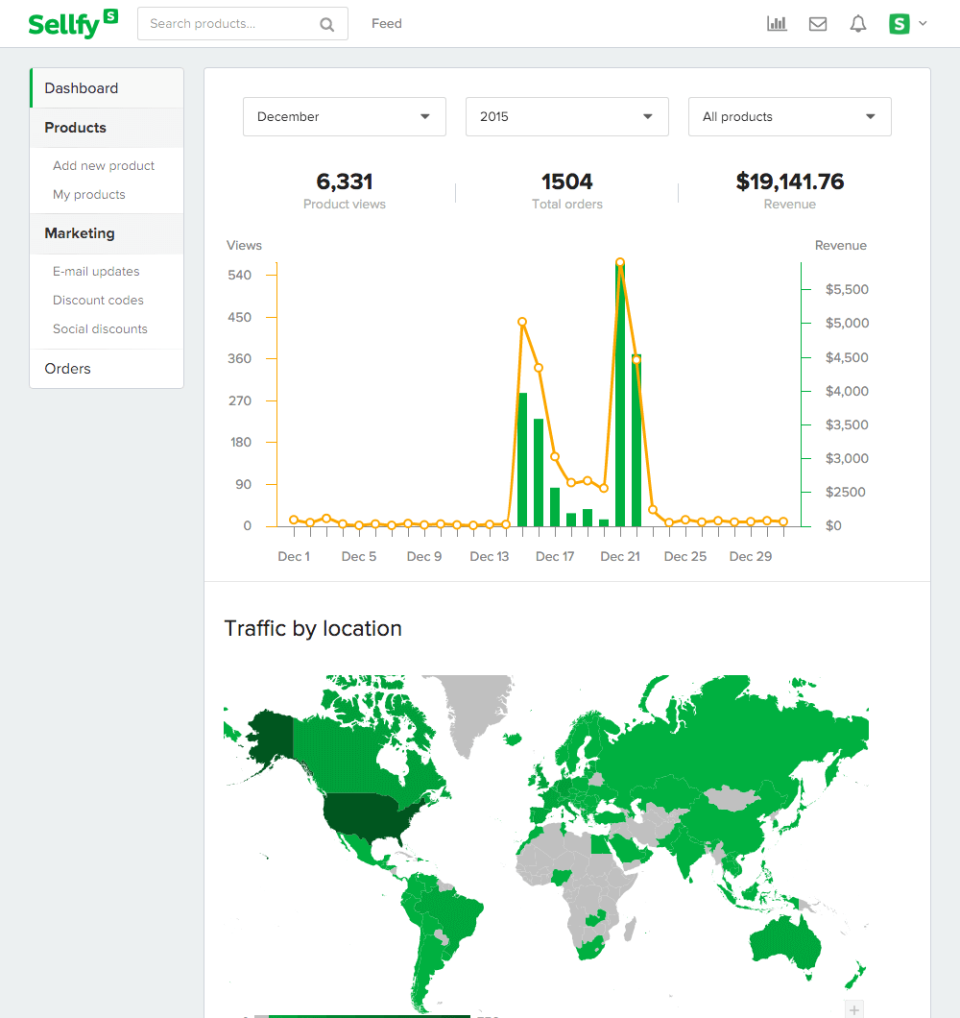Image resolution: width=960 pixels, height=1018 pixels.
Task: Open the statistics bar chart icon
Action: 777,24
